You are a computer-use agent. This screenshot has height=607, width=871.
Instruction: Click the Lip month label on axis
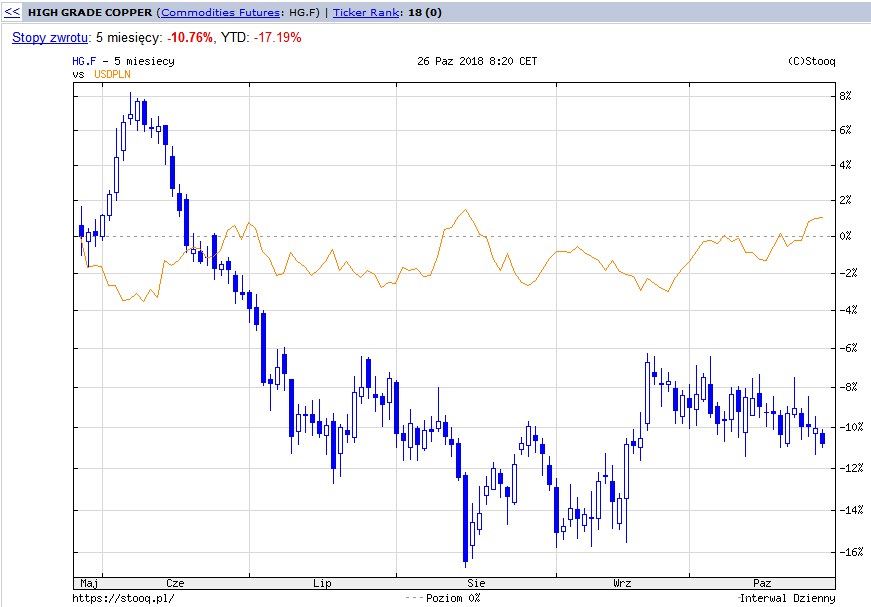pos(322,583)
